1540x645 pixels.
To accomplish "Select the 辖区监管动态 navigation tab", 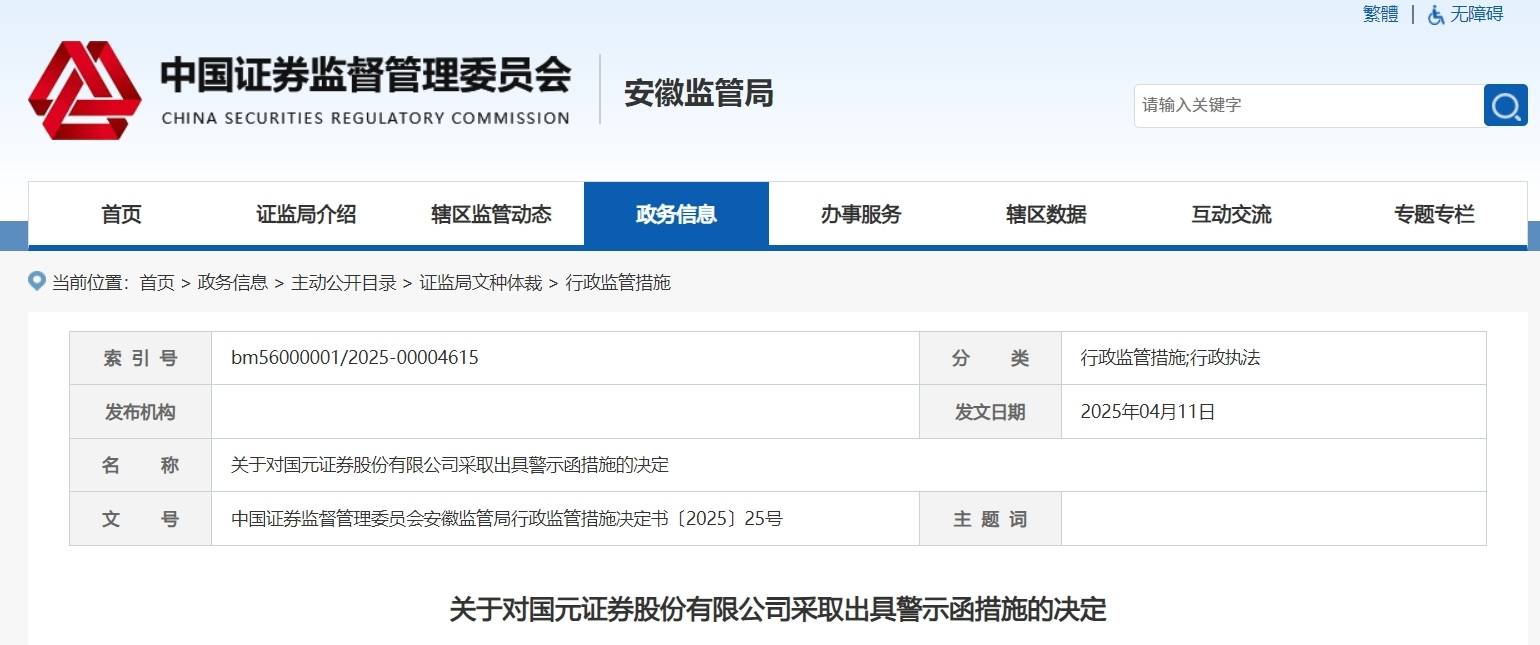I will point(491,214).
